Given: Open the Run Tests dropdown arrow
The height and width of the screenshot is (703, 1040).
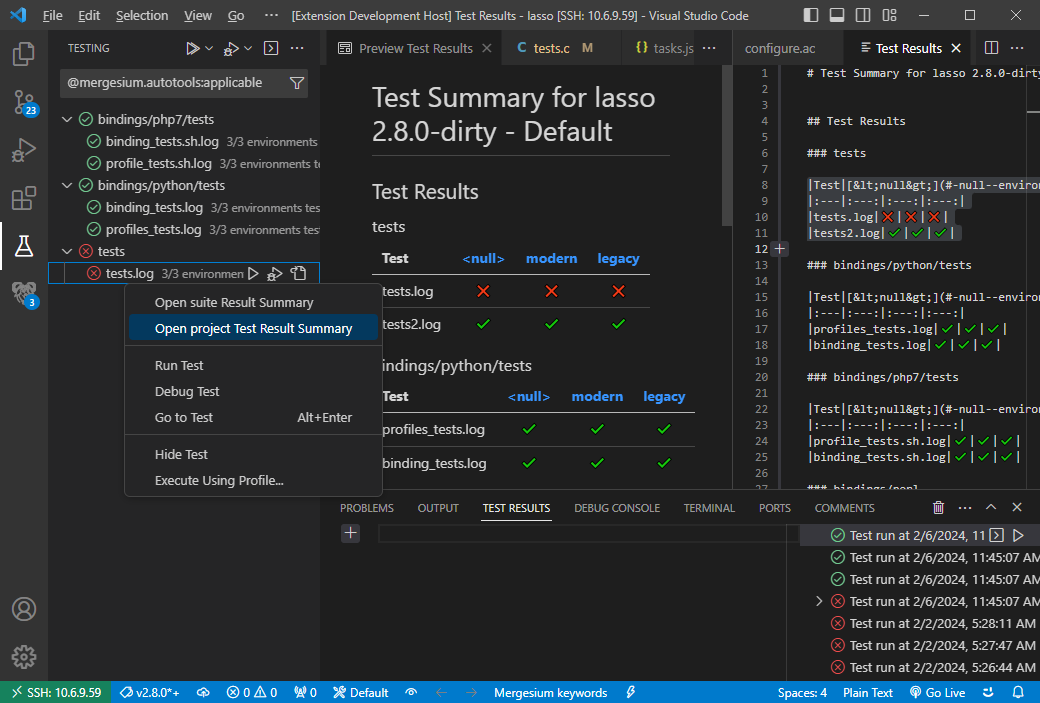Looking at the screenshot, I should [x=209, y=48].
